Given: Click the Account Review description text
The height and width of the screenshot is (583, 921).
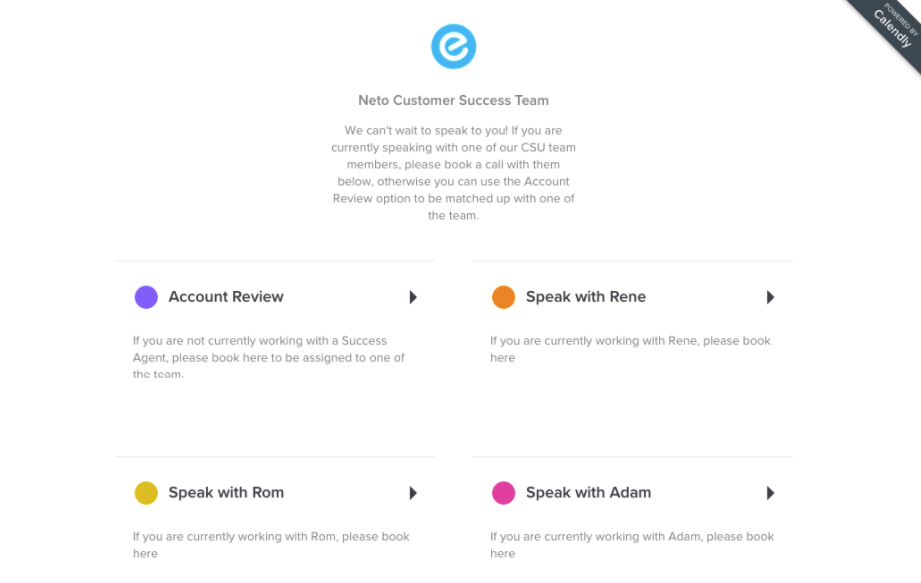Looking at the screenshot, I should [269, 357].
